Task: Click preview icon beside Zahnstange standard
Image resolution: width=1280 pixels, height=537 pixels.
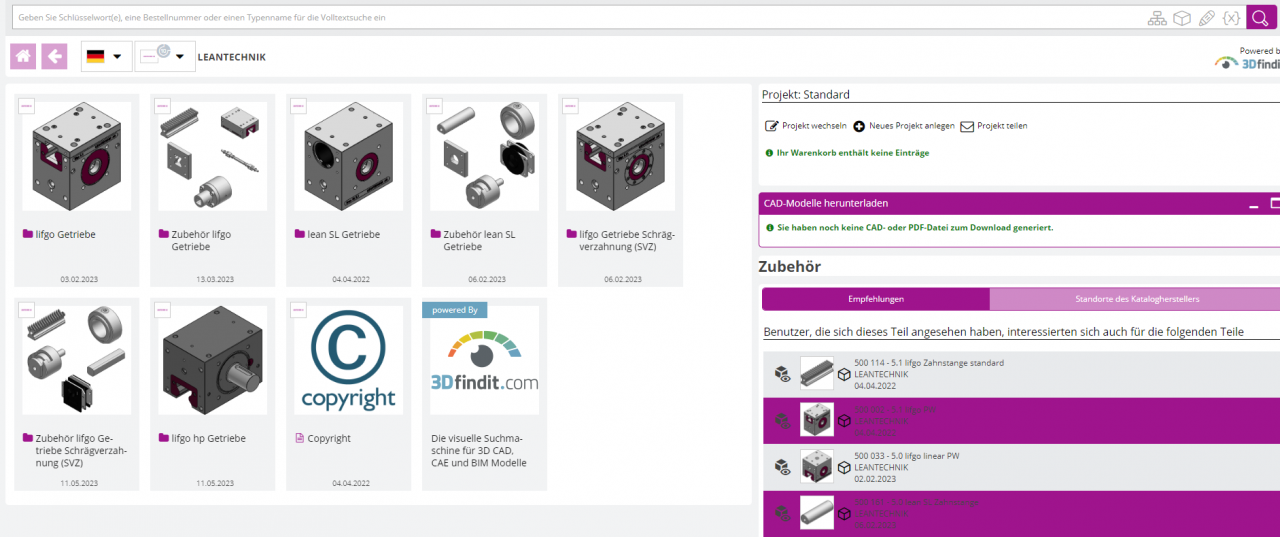Action: [783, 374]
